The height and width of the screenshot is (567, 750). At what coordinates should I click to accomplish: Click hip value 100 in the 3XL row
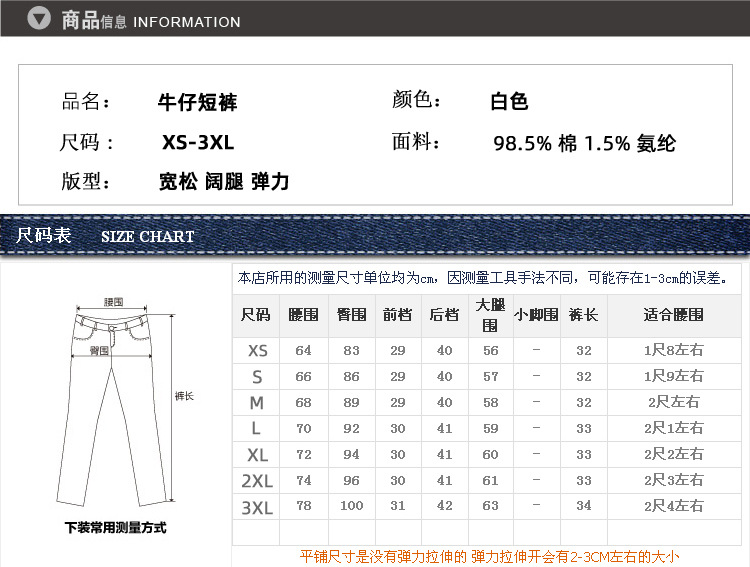pyautogui.click(x=352, y=506)
